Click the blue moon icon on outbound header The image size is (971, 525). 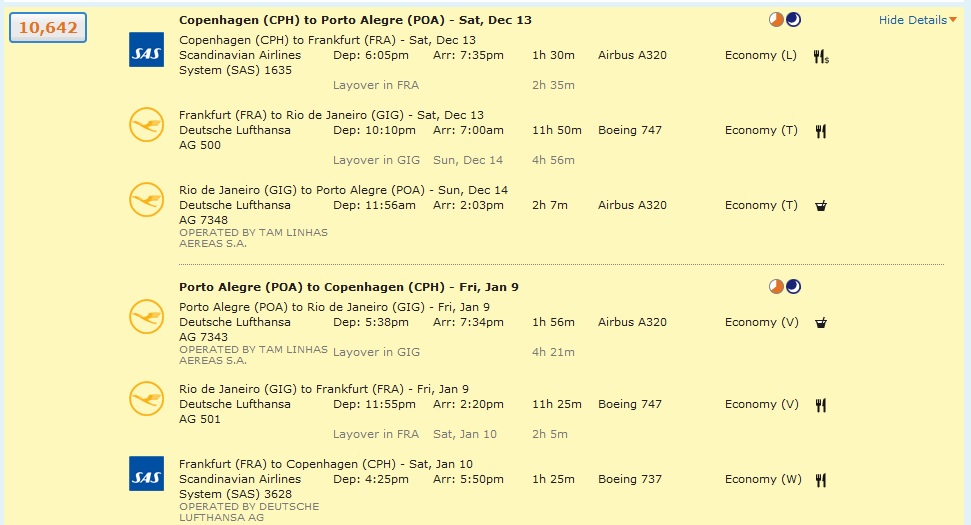pos(793,20)
